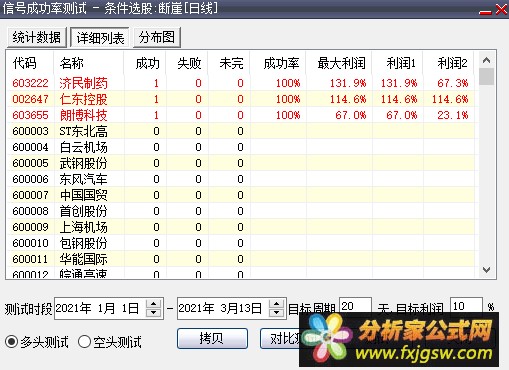
Task: Increase end date with up spinner
Action: coord(277,304)
